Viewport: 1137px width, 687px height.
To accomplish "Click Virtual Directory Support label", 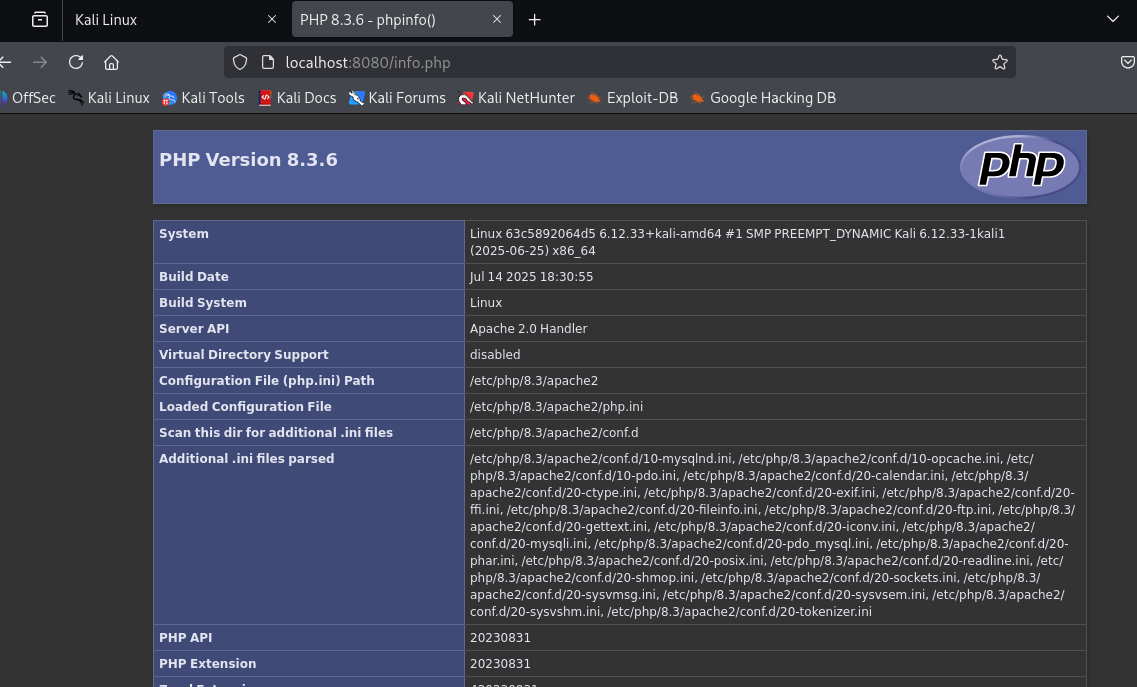I will point(244,355).
